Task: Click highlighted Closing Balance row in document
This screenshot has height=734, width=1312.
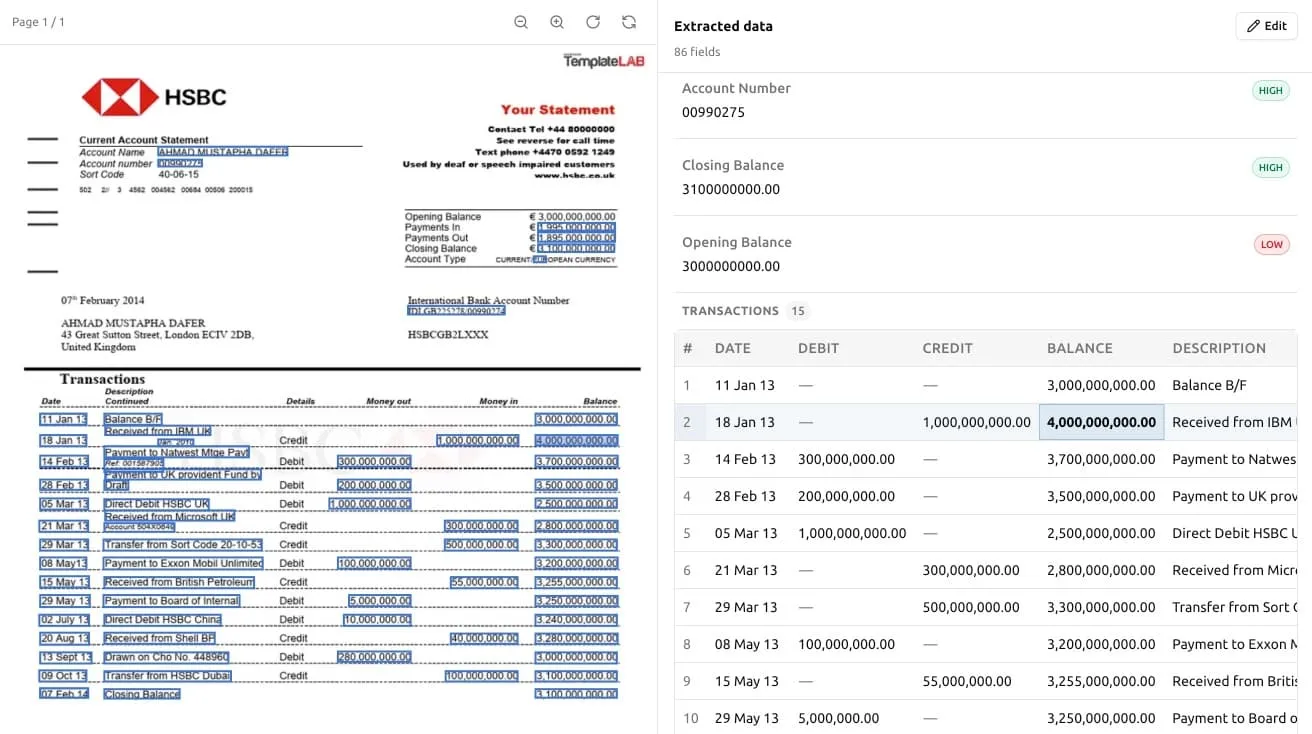Action: click(141, 694)
